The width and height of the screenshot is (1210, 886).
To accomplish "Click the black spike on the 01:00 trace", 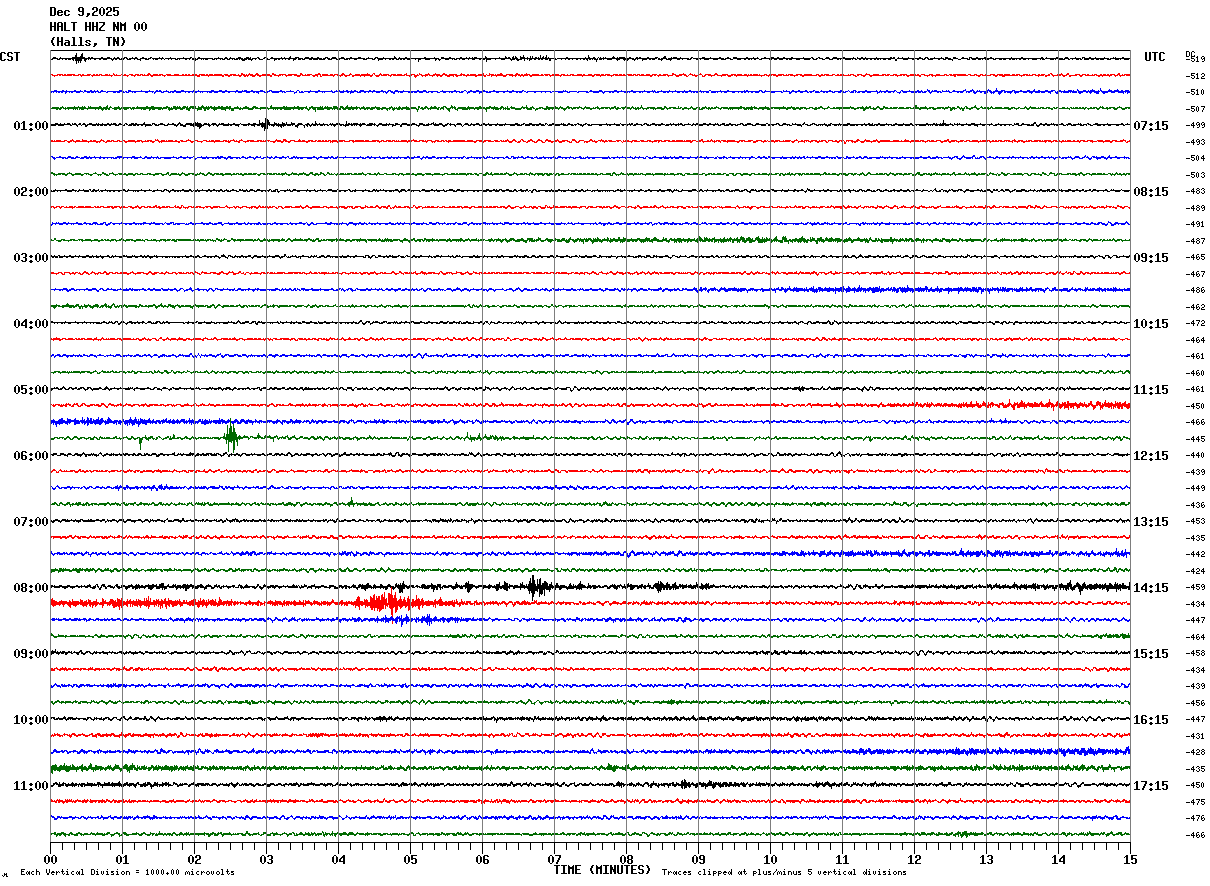I will (265, 124).
